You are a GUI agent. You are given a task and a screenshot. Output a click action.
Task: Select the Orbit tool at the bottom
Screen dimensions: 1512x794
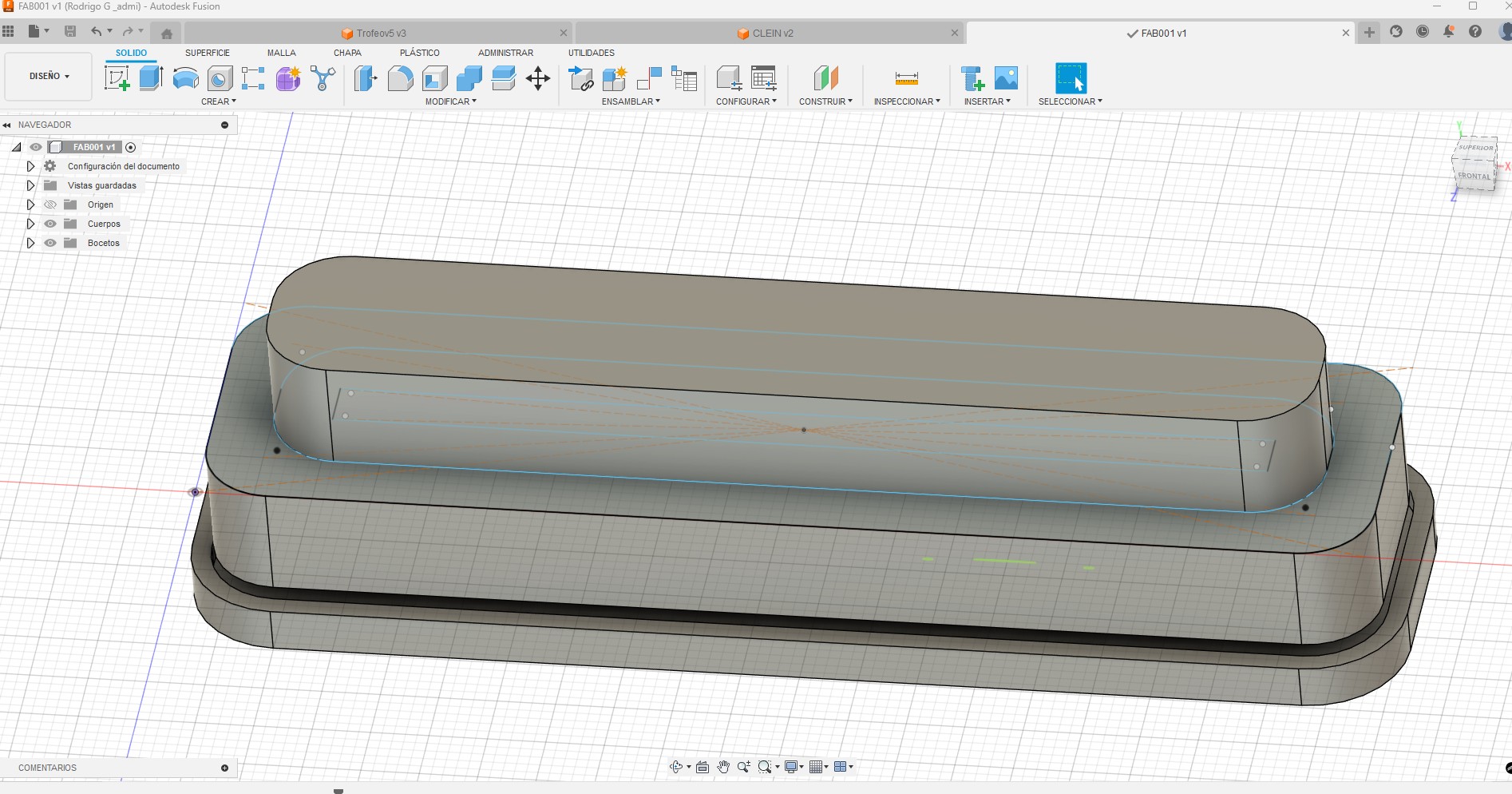(676, 767)
